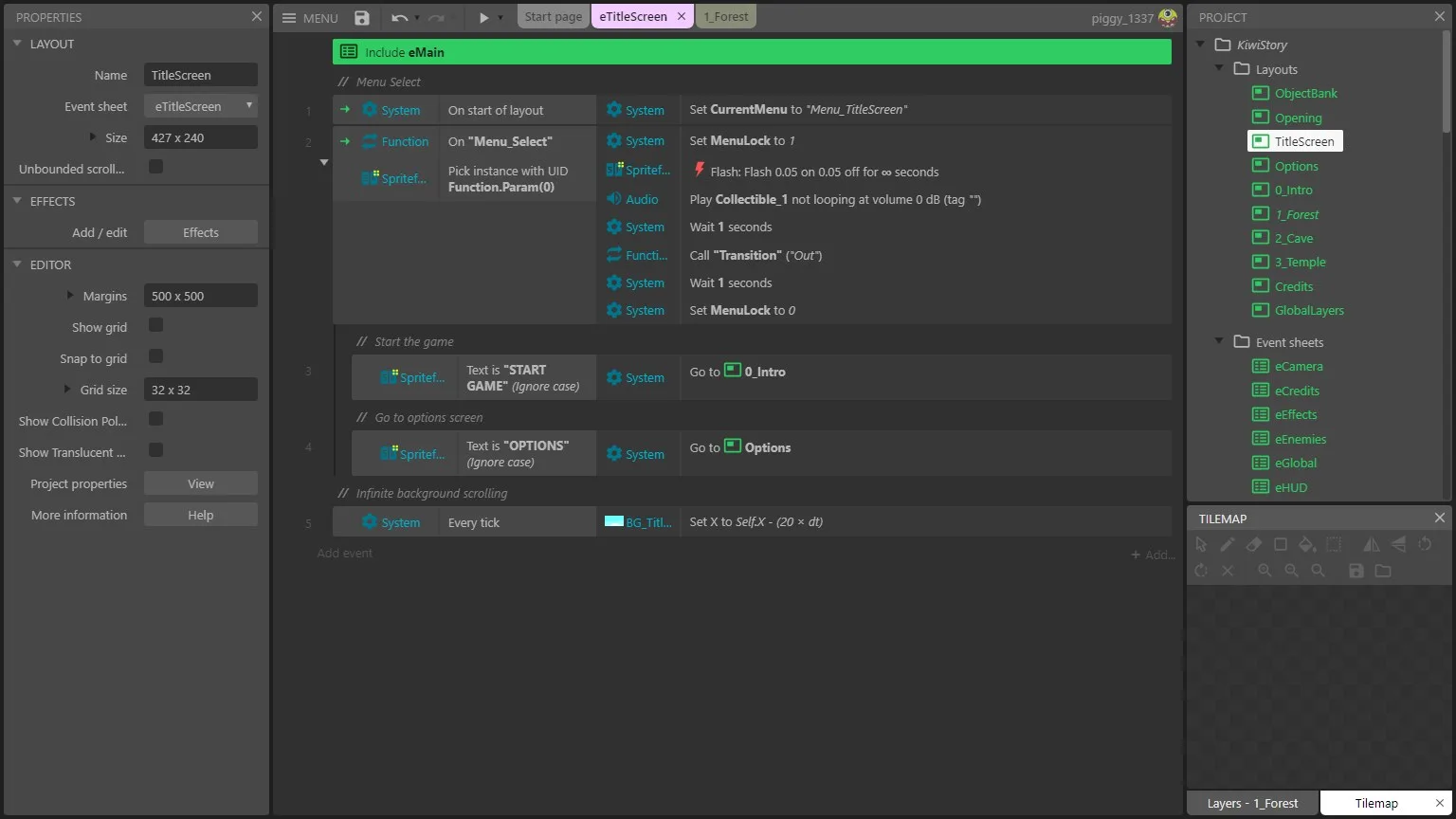Switch to Layers - 1_Forest tab
The image size is (1456, 819).
[1252, 803]
